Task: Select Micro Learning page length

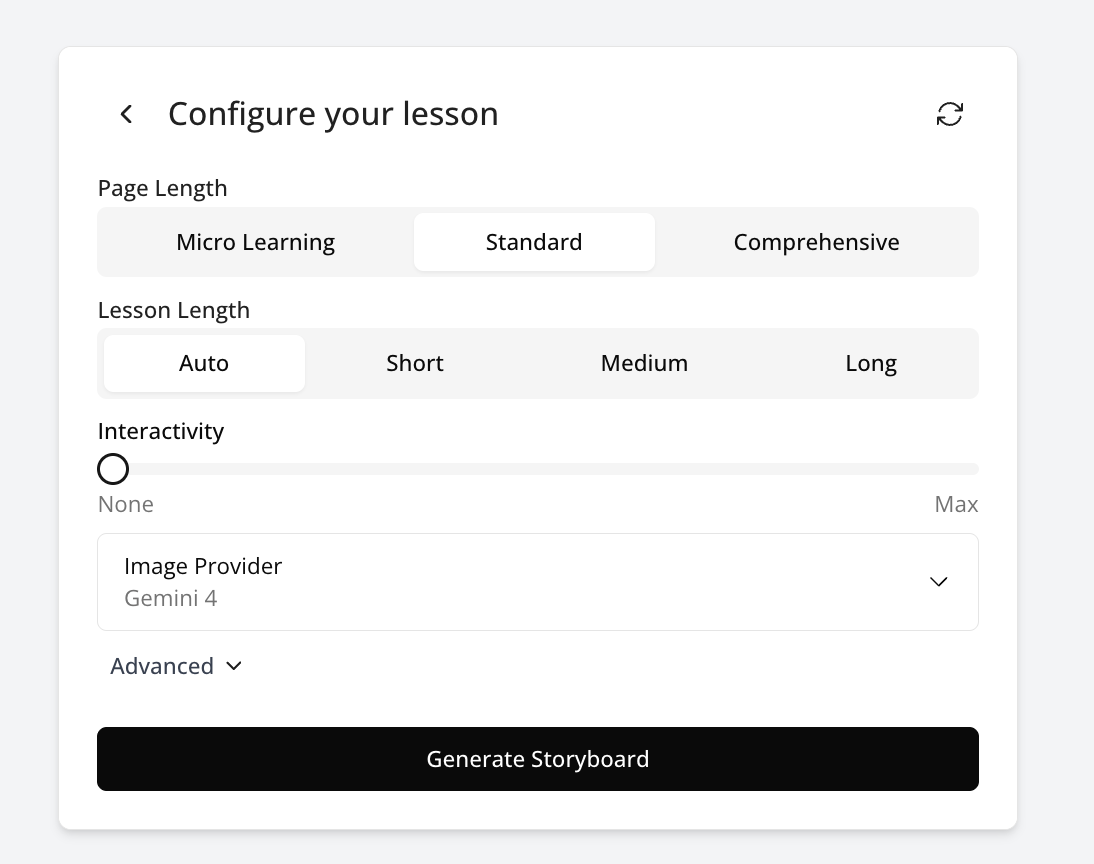Action: coord(255,242)
